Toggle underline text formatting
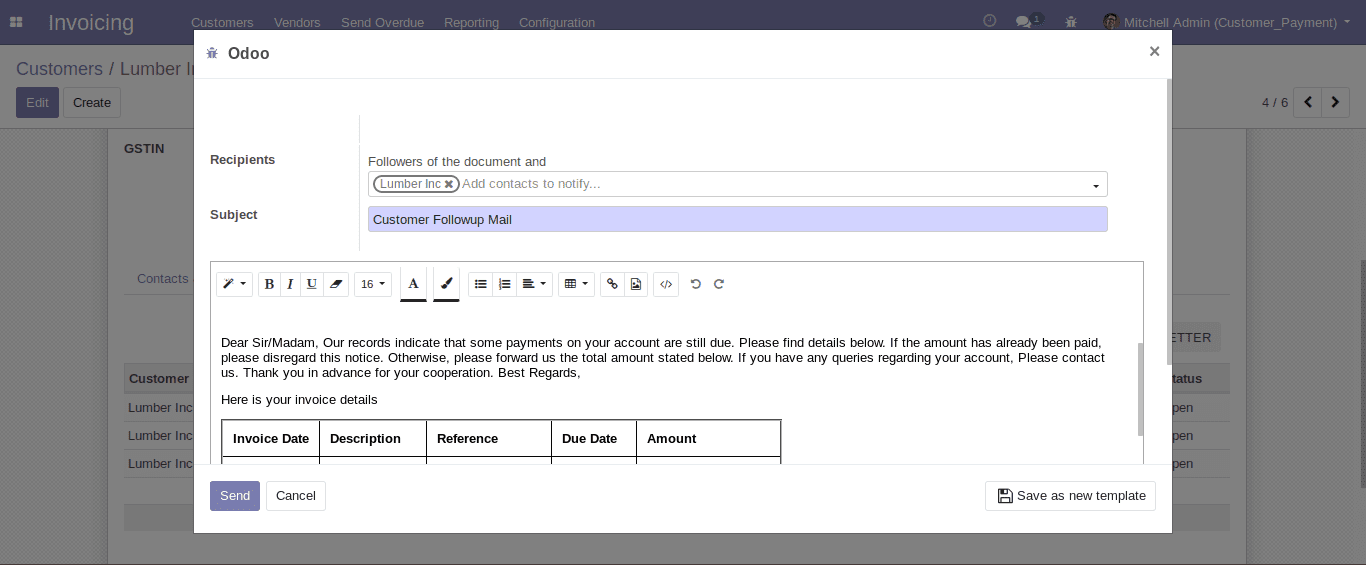 (x=312, y=284)
